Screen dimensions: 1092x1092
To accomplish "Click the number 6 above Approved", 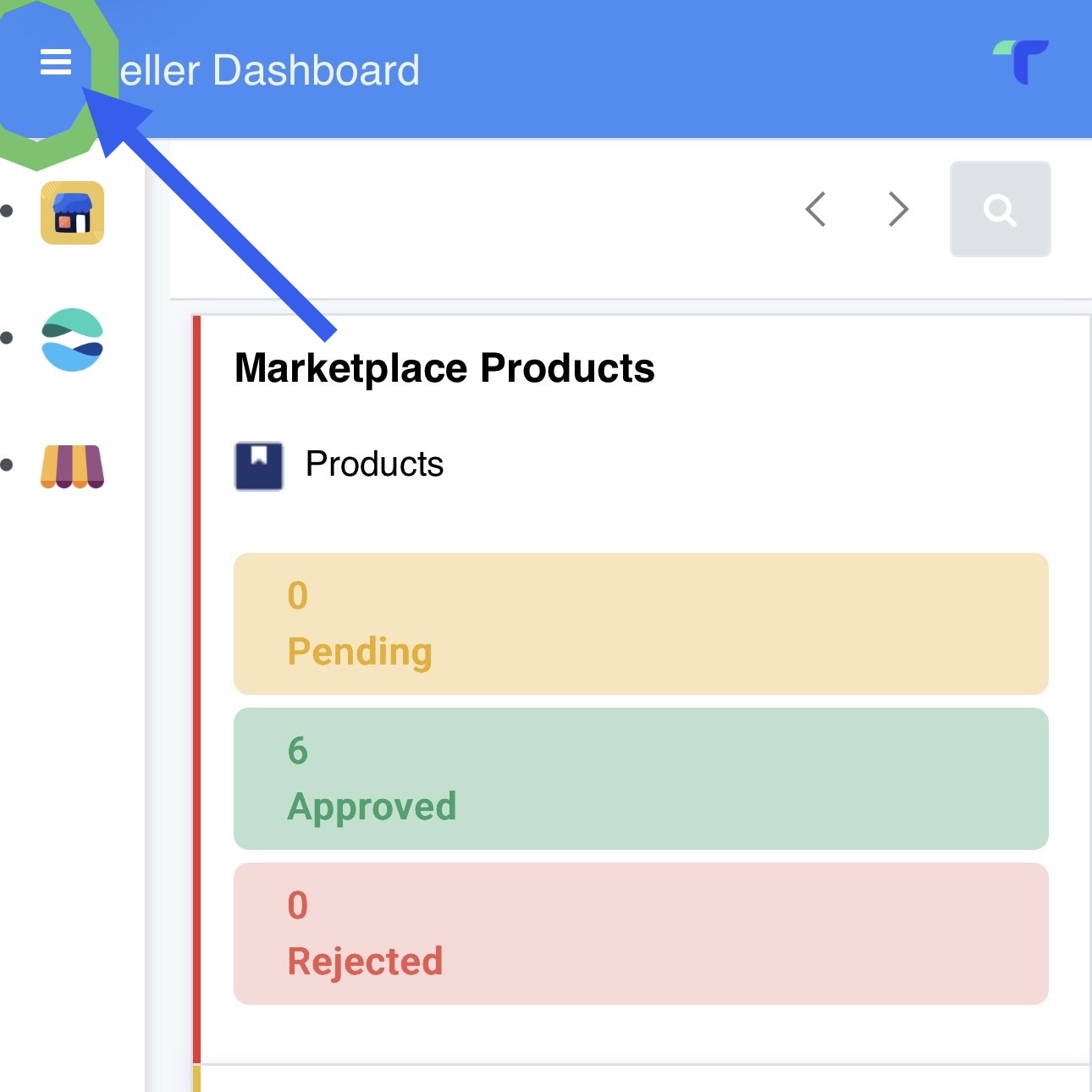I will pyautogui.click(x=298, y=751).
